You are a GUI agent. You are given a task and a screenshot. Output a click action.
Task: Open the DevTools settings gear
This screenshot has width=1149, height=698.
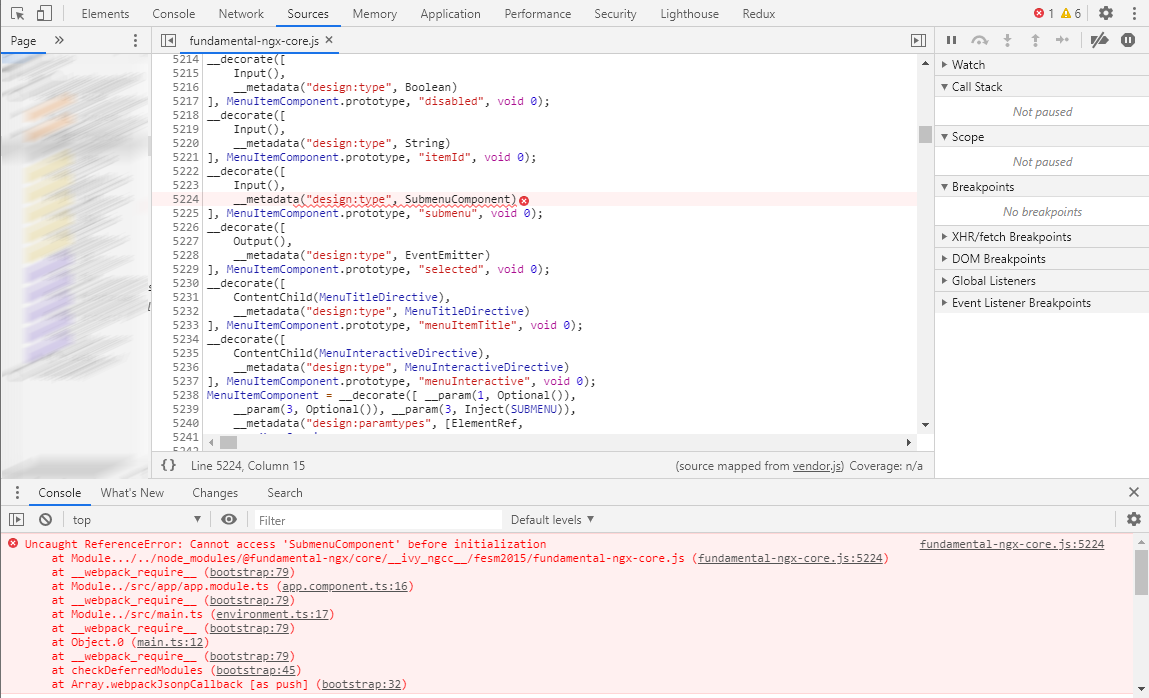click(x=1106, y=13)
